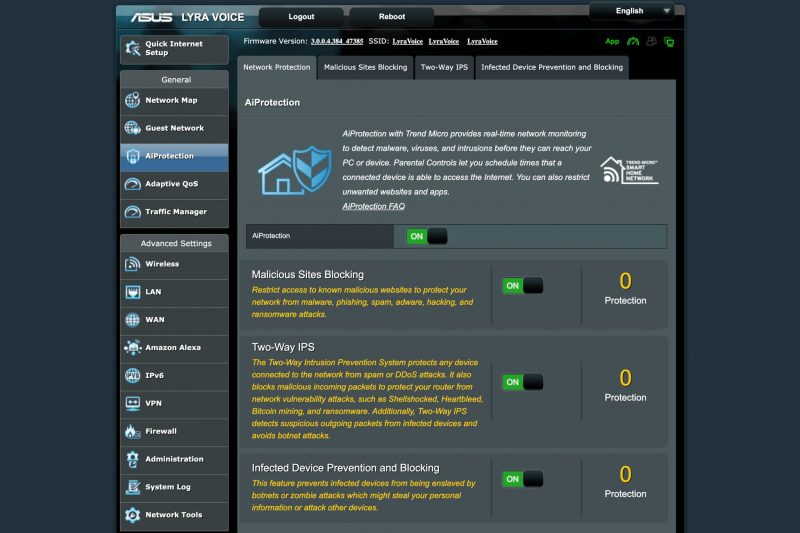800x533 pixels.
Task: Switch to Two-Way IPS tab
Action: point(444,68)
